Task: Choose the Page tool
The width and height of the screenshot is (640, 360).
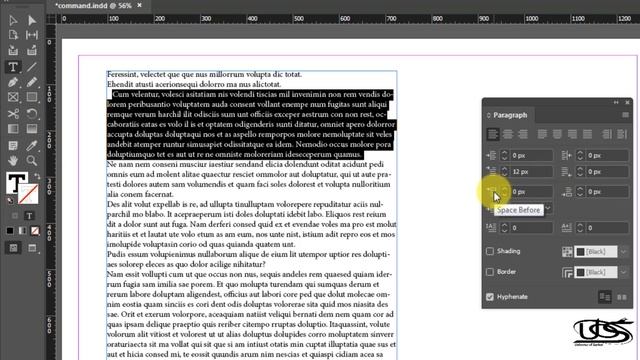Action: 13,35
